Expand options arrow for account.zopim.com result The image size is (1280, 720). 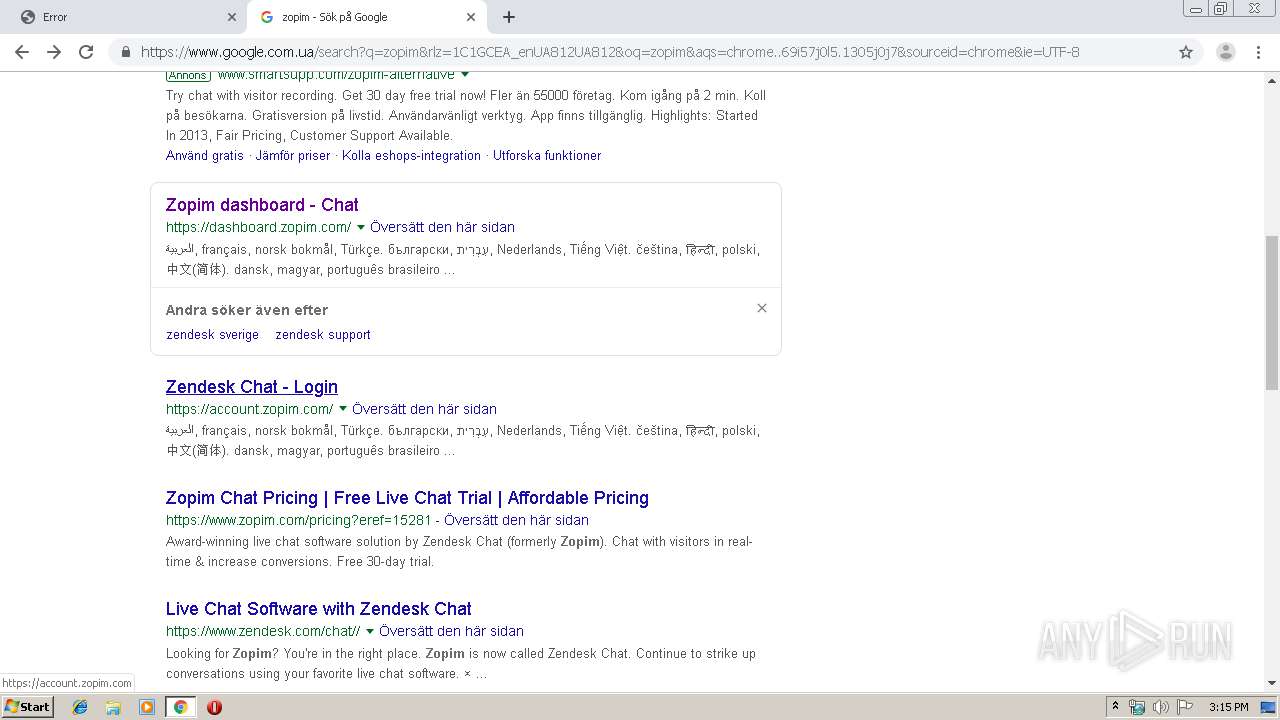tap(343, 409)
